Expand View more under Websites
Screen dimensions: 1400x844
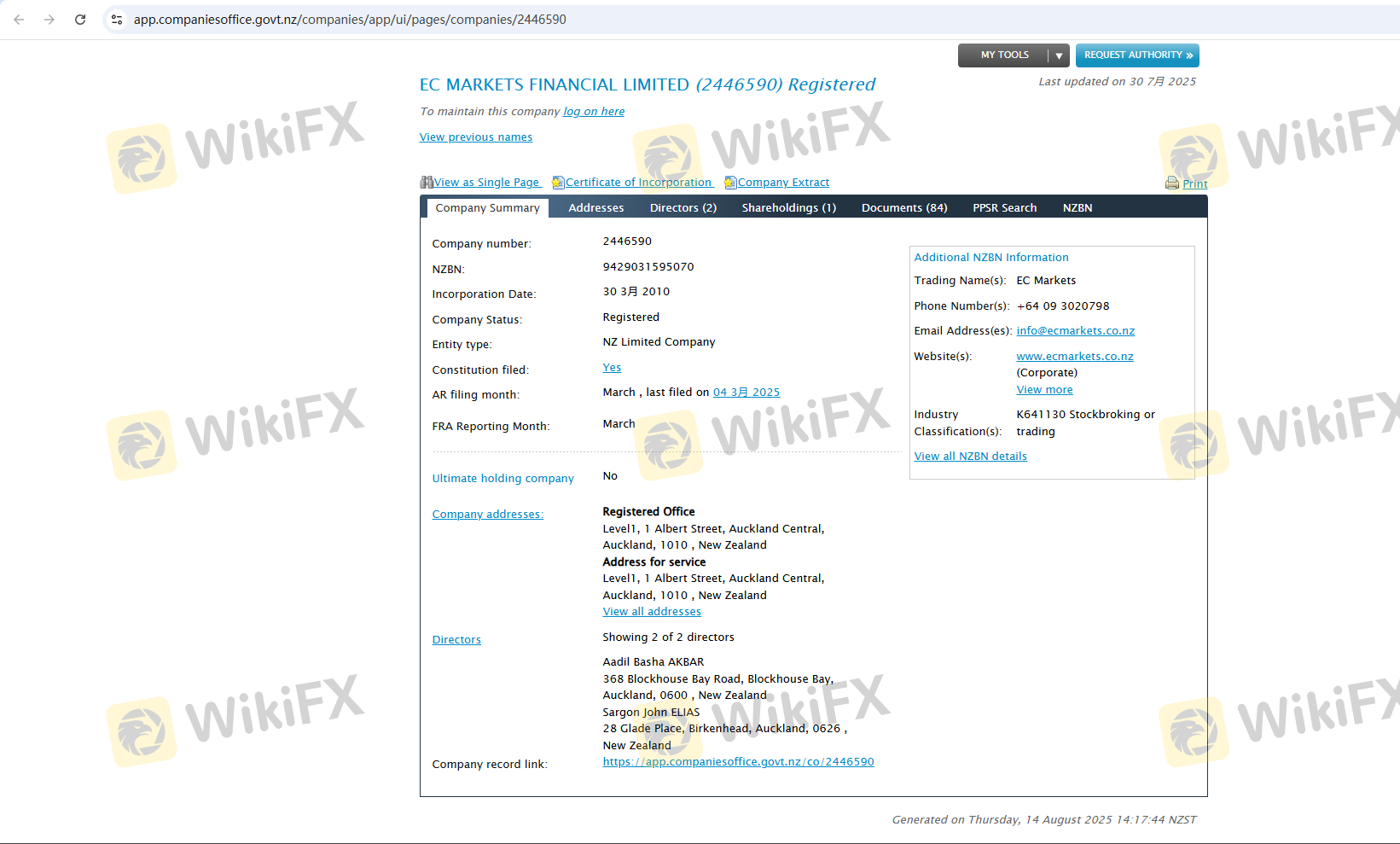point(1044,390)
